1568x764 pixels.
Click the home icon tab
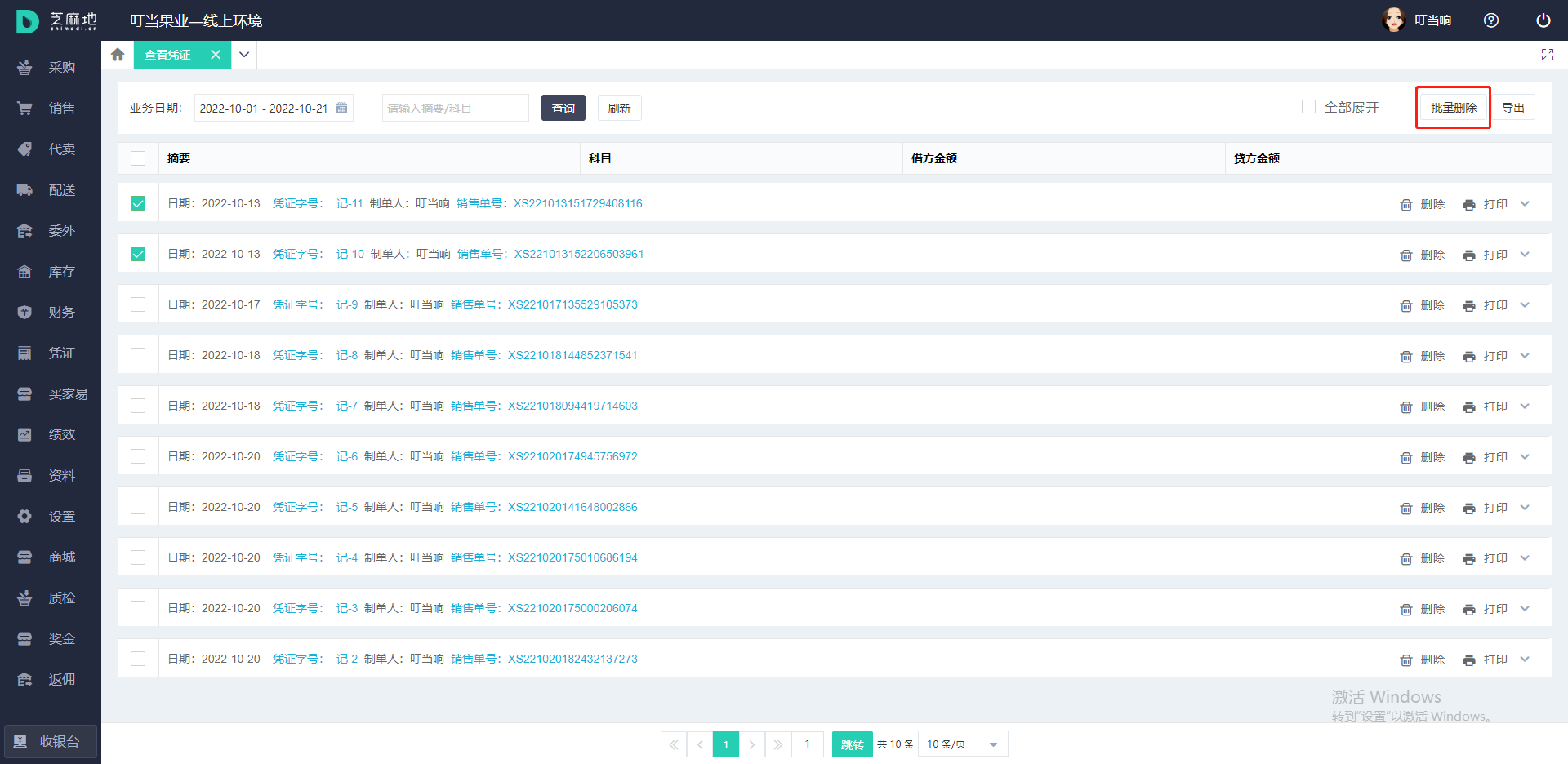(x=118, y=55)
